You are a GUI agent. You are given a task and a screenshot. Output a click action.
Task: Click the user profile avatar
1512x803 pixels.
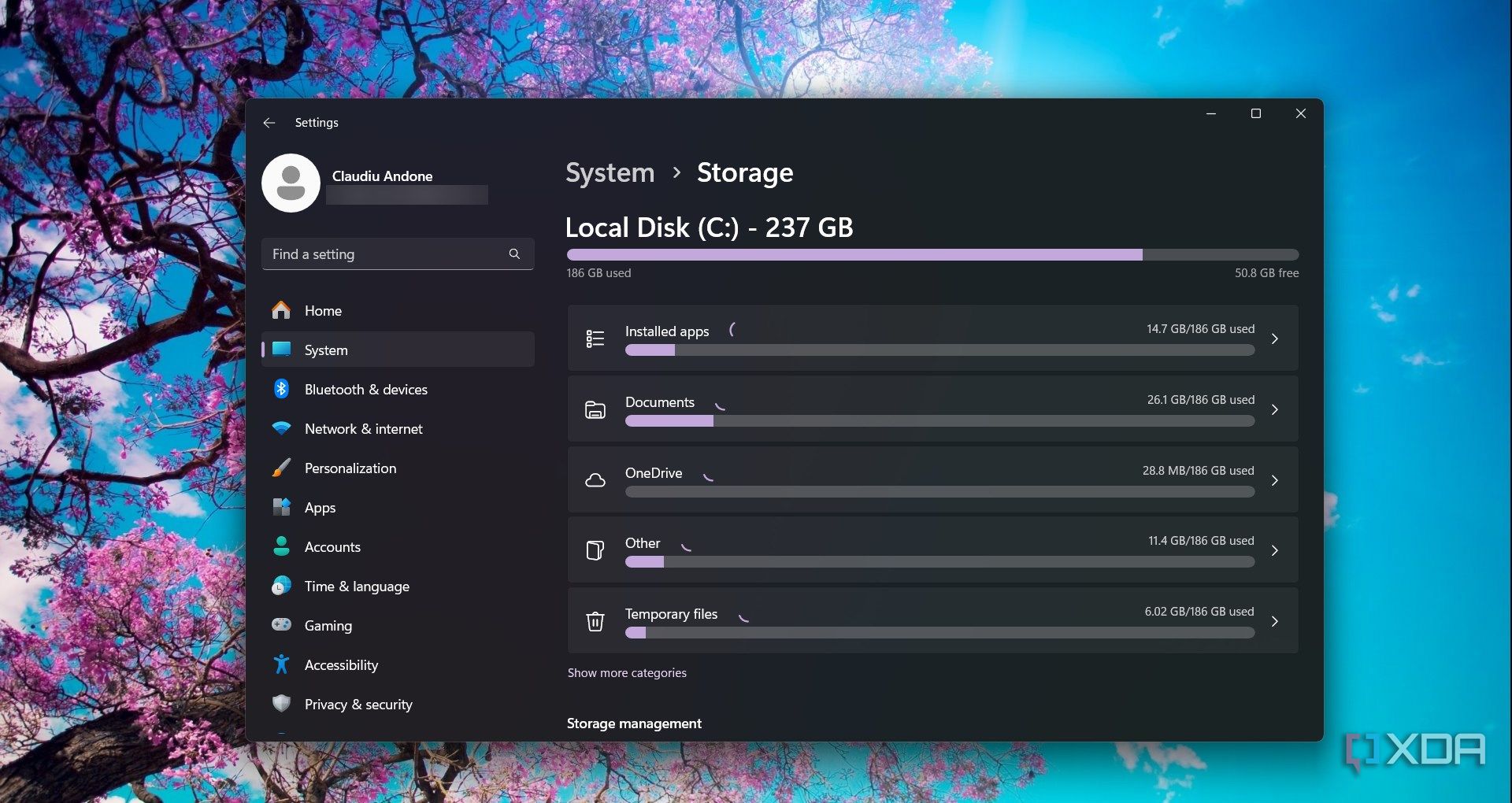tap(291, 183)
